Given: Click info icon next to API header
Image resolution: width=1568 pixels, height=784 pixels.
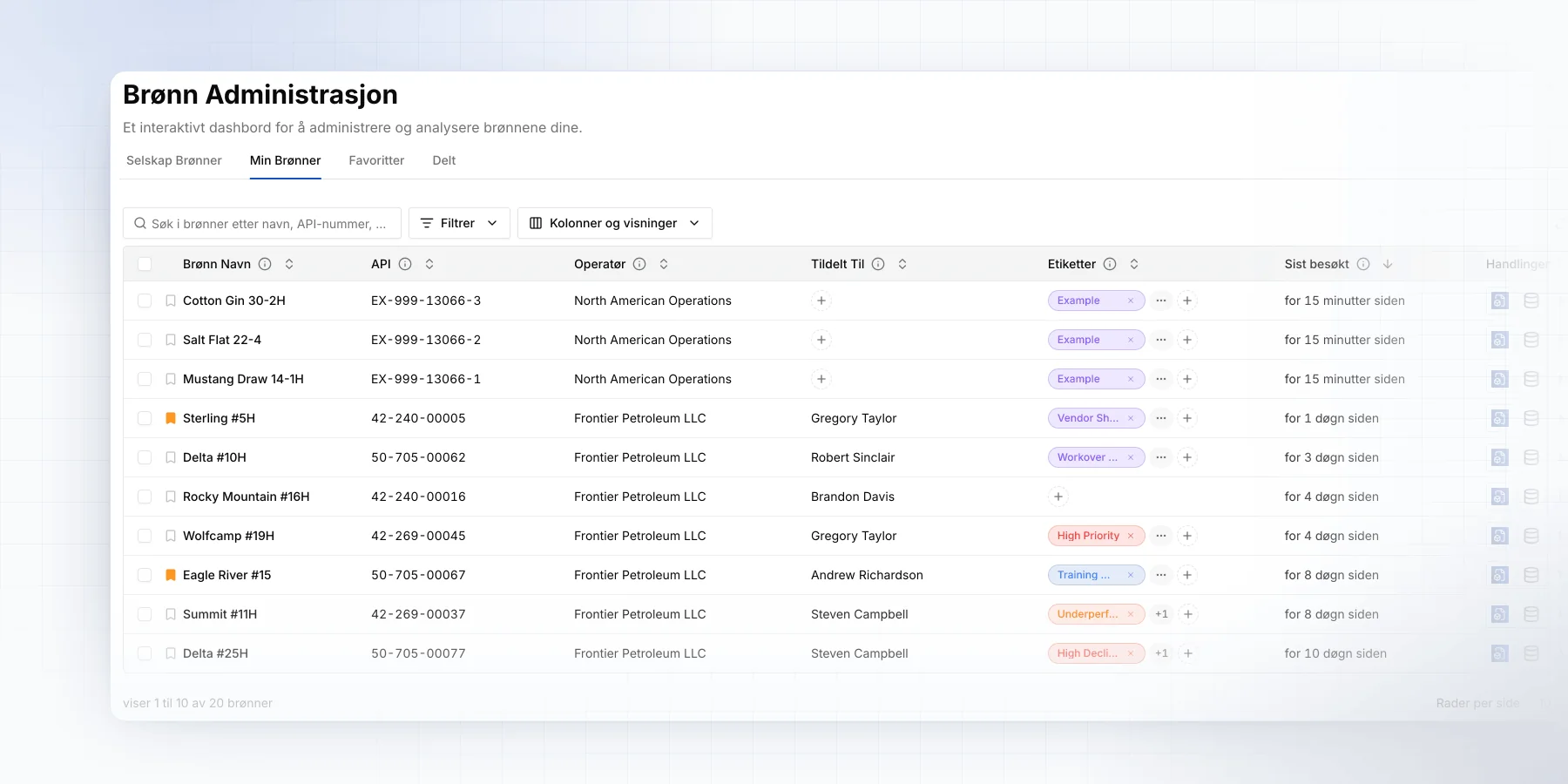Looking at the screenshot, I should (405, 264).
